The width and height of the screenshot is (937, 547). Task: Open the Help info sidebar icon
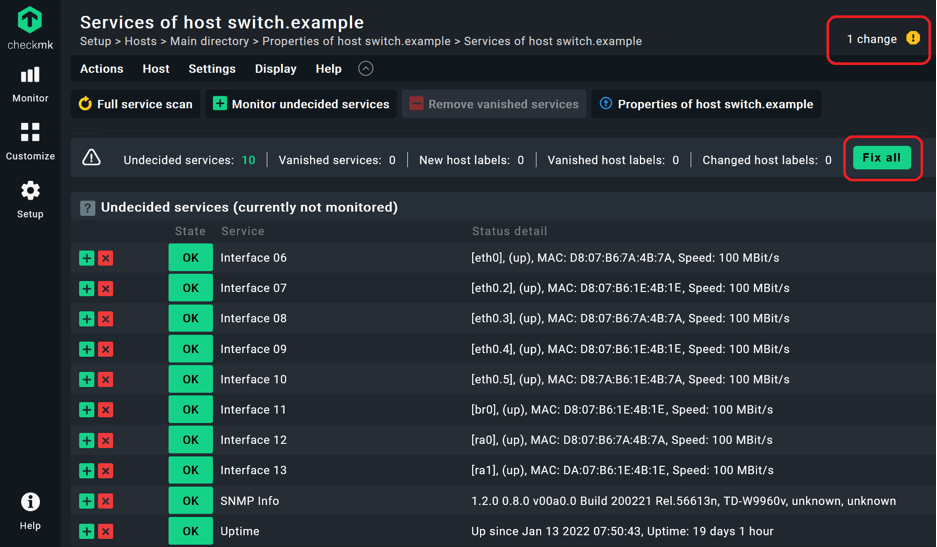pos(30,510)
